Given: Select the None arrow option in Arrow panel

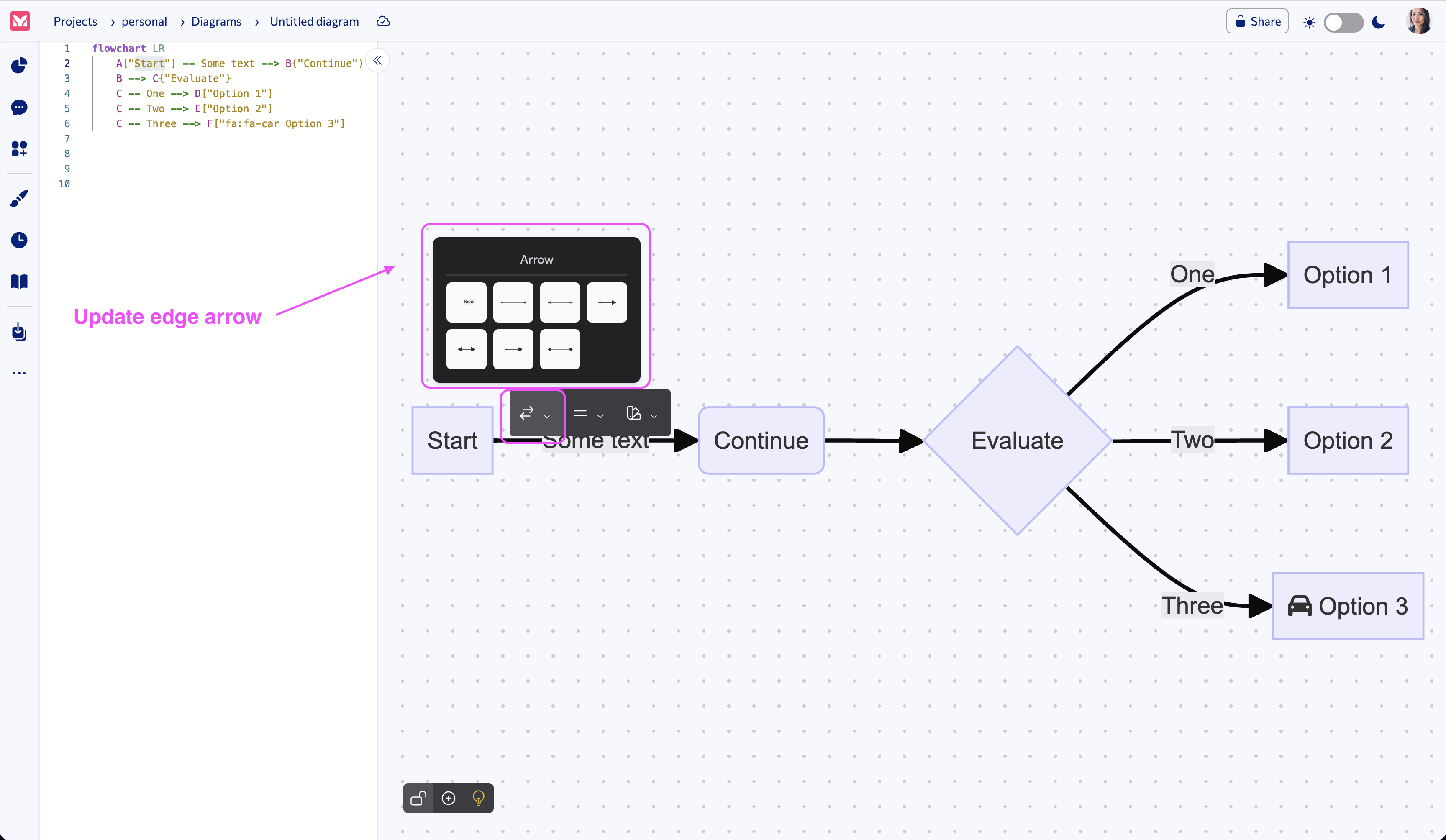Looking at the screenshot, I should [x=467, y=302].
